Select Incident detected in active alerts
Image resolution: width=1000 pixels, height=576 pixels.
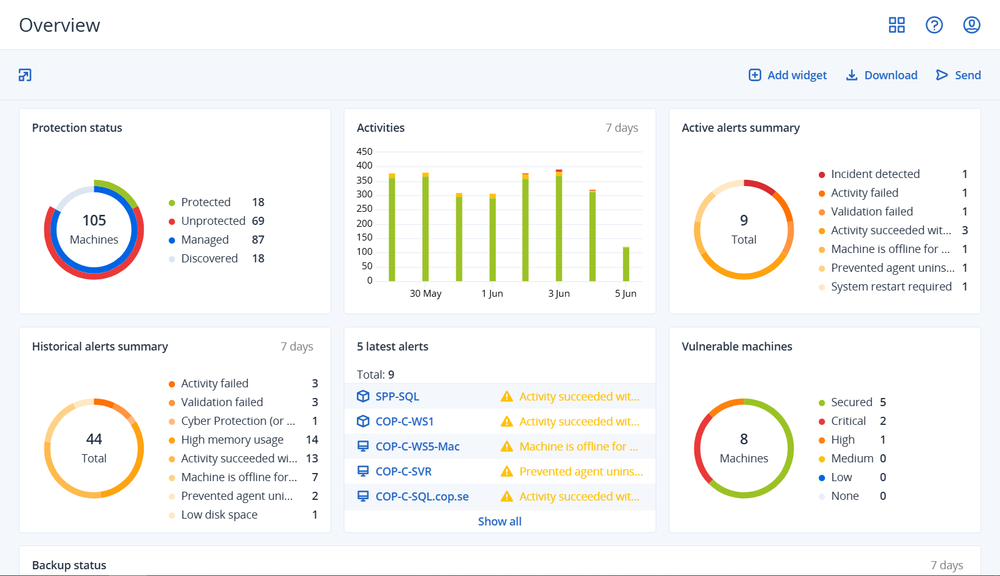875,174
